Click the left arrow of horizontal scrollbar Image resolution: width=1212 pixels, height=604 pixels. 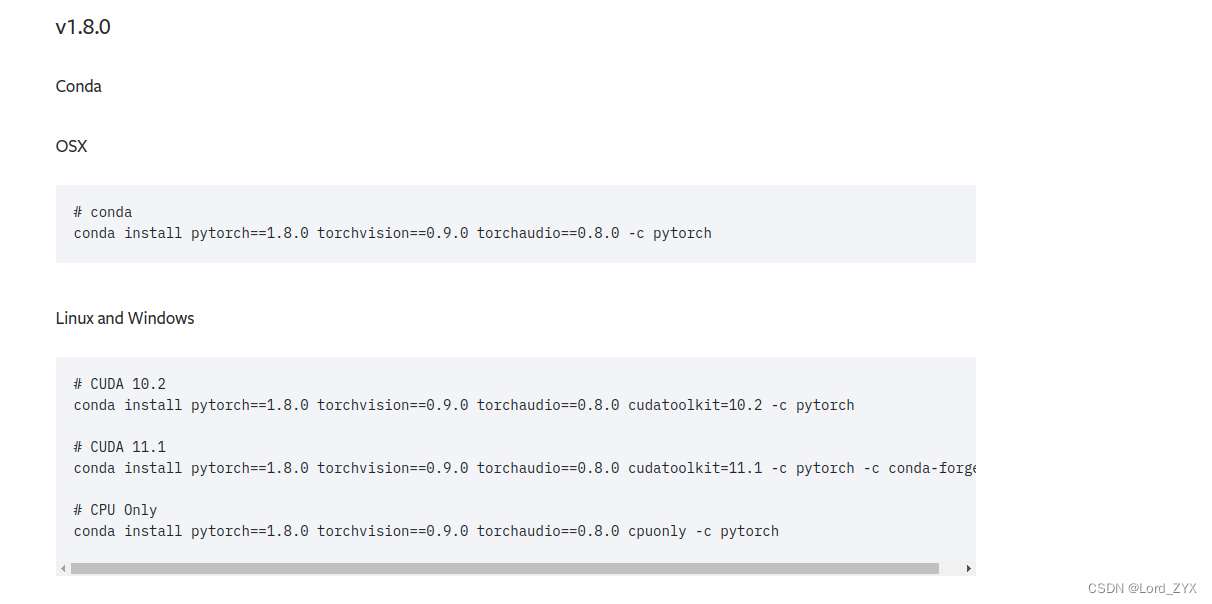pyautogui.click(x=63, y=568)
